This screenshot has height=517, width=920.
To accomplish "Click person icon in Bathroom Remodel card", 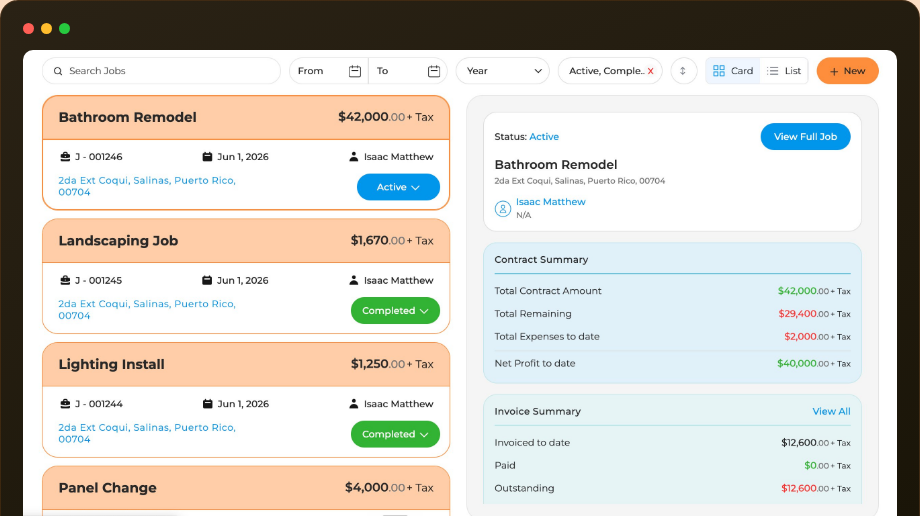I will pyautogui.click(x=353, y=157).
